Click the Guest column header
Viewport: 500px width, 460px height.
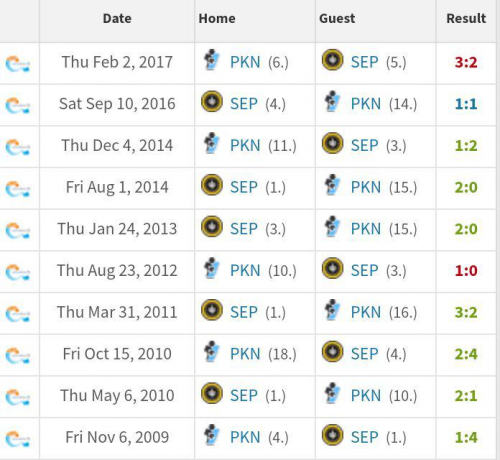click(337, 18)
